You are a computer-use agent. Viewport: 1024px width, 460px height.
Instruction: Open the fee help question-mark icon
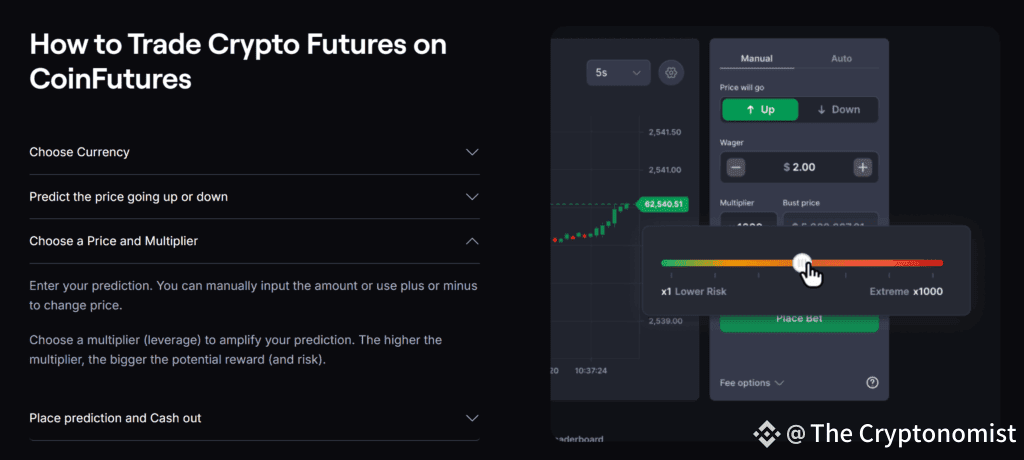tap(872, 383)
